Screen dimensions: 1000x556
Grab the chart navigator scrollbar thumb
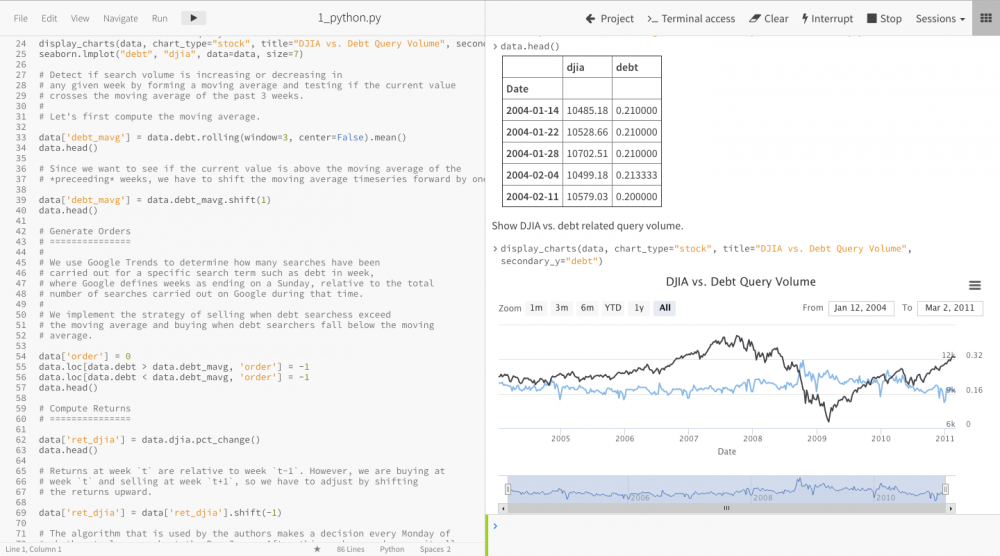(x=726, y=508)
